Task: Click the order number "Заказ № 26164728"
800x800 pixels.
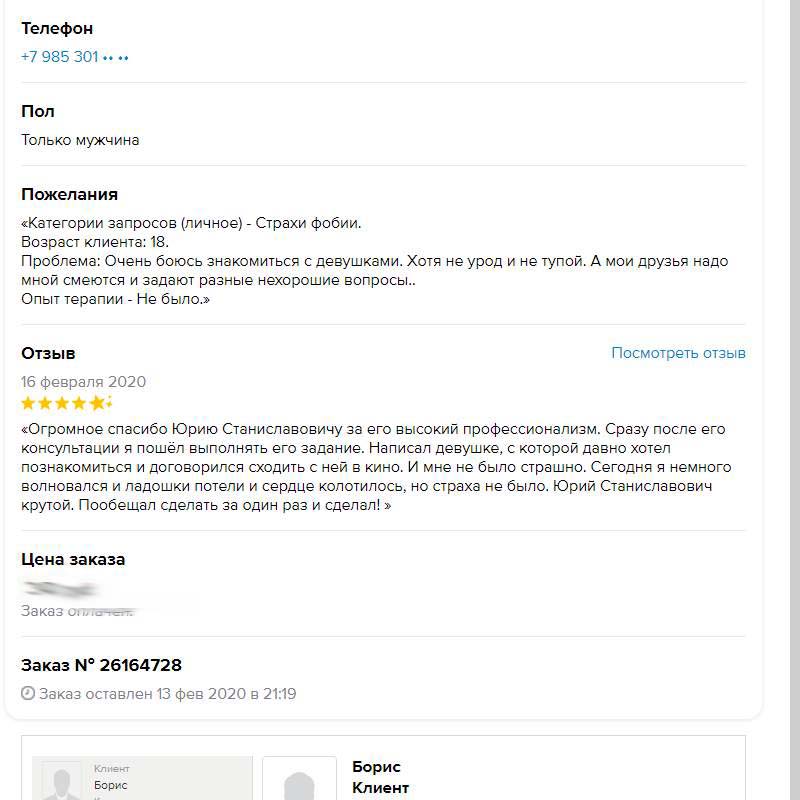Action: tap(101, 665)
